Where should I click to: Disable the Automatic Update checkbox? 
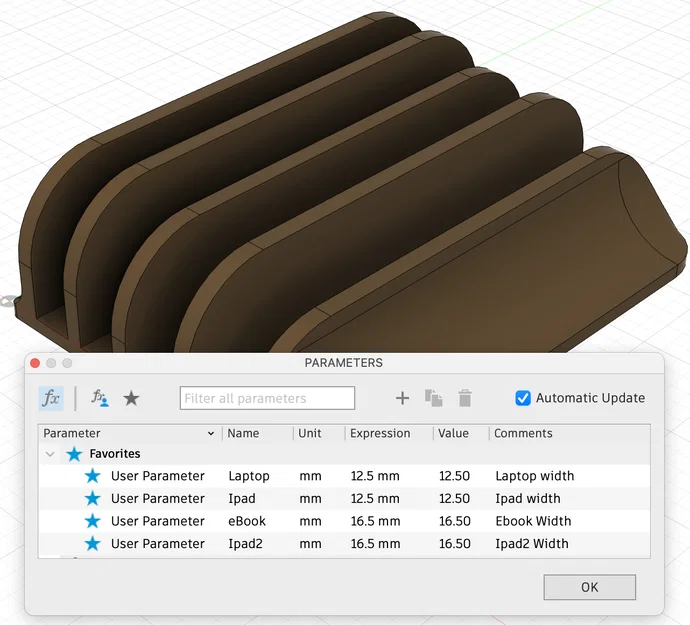point(523,398)
